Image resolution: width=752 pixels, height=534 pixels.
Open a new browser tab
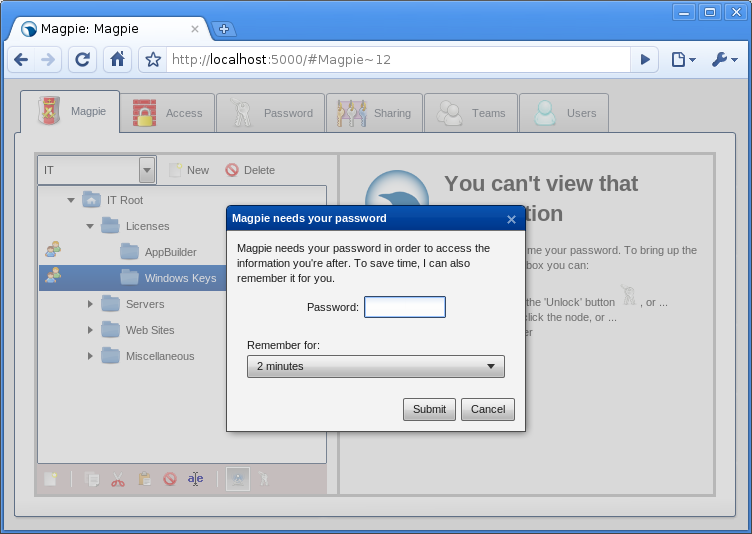223,29
